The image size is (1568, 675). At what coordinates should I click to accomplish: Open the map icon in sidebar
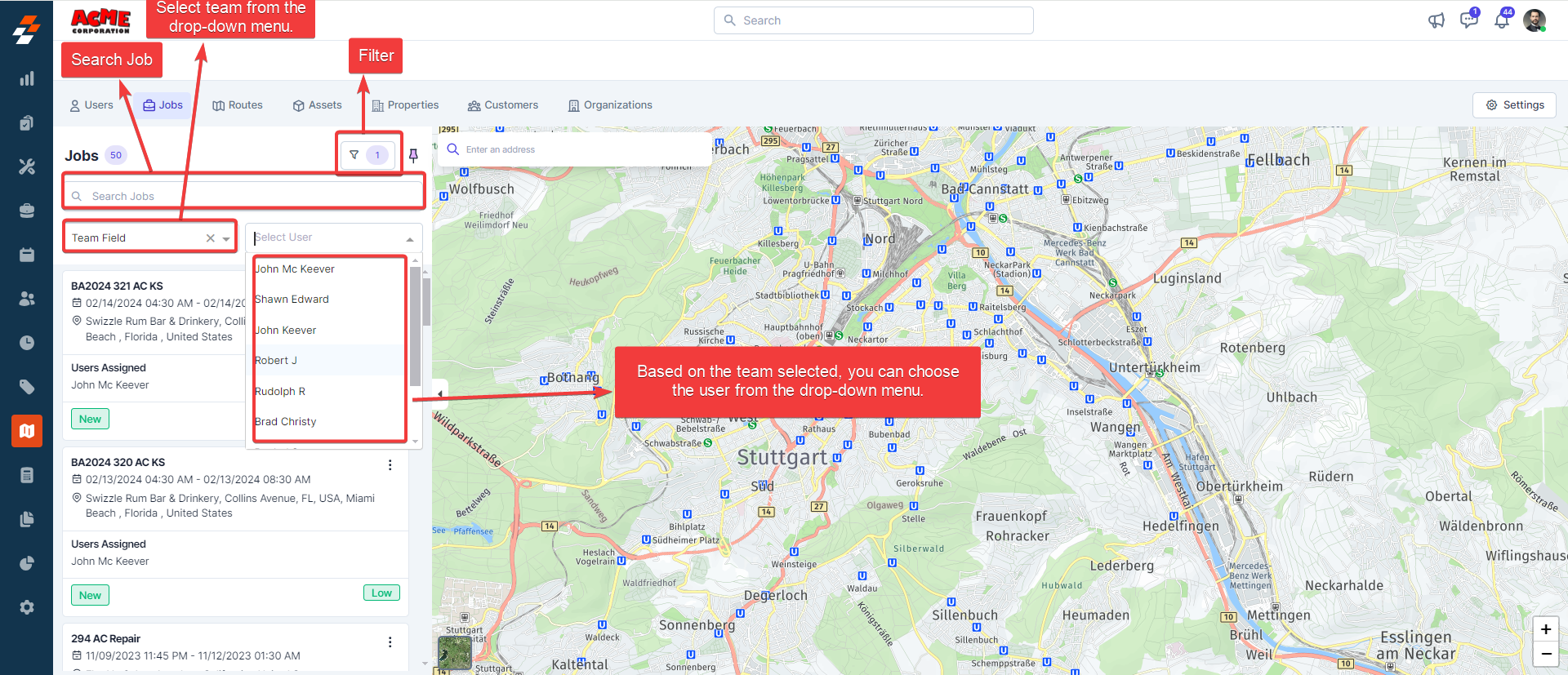[x=27, y=431]
